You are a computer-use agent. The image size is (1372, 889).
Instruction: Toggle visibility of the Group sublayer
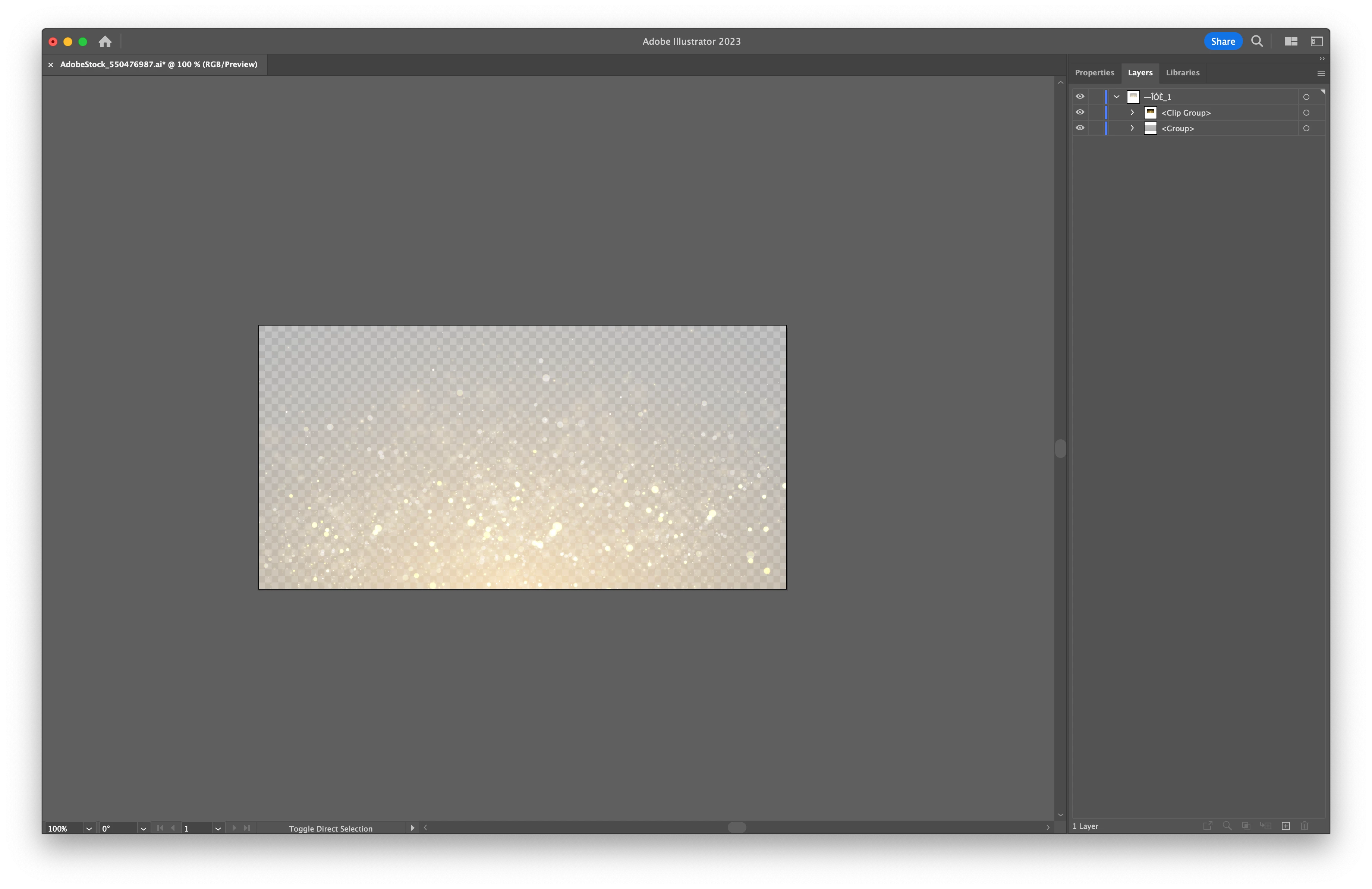pos(1080,128)
